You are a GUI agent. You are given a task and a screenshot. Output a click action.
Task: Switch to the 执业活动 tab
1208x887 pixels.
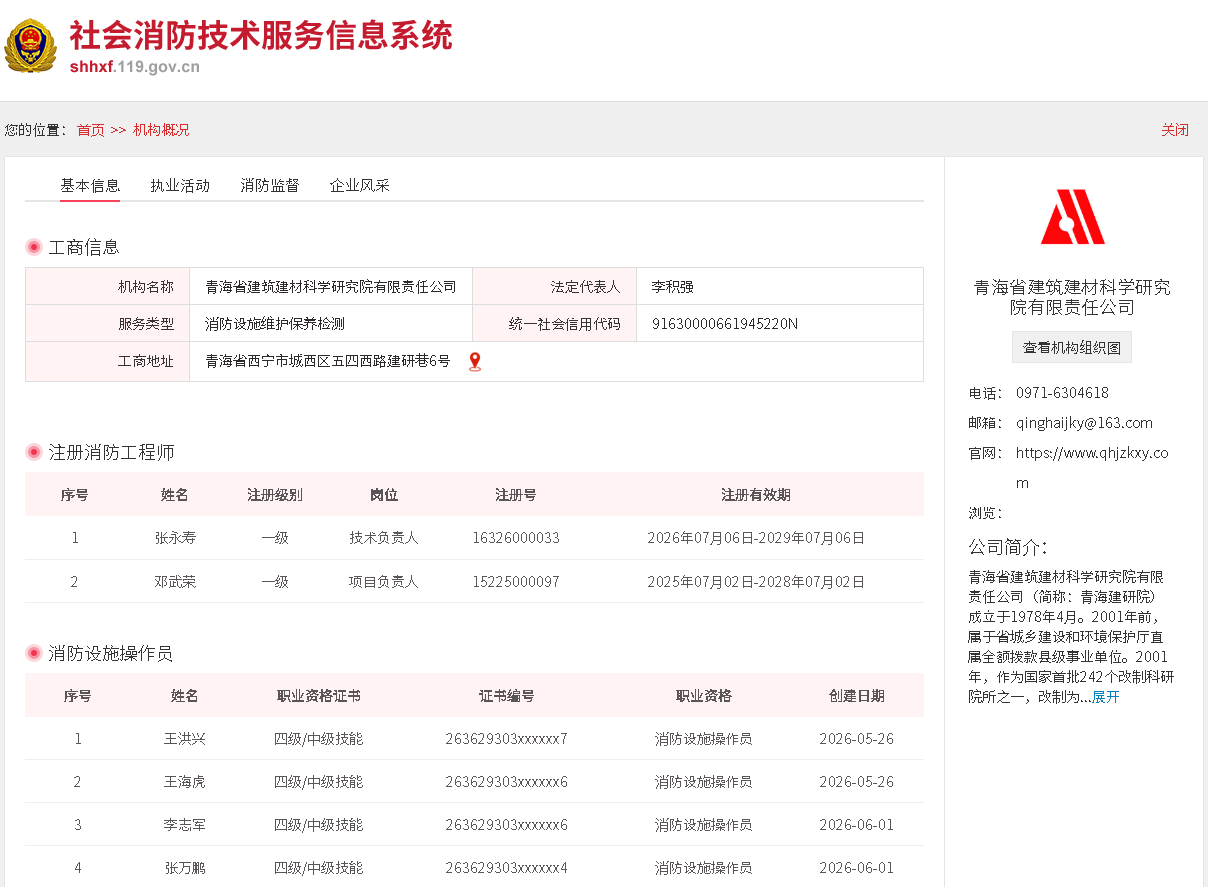pyautogui.click(x=180, y=185)
